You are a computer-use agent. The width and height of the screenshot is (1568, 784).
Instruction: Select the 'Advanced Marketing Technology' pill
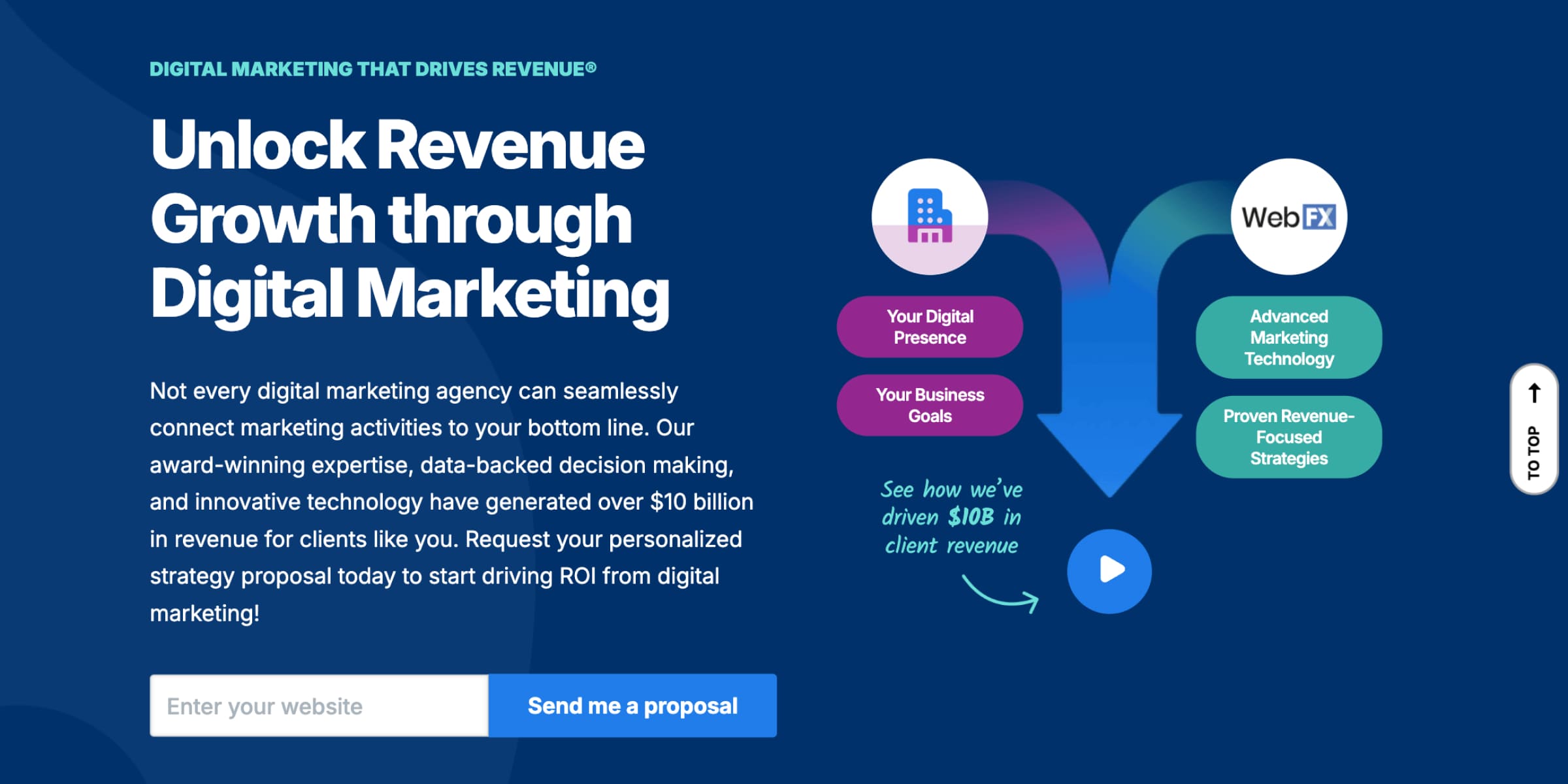pos(1288,337)
